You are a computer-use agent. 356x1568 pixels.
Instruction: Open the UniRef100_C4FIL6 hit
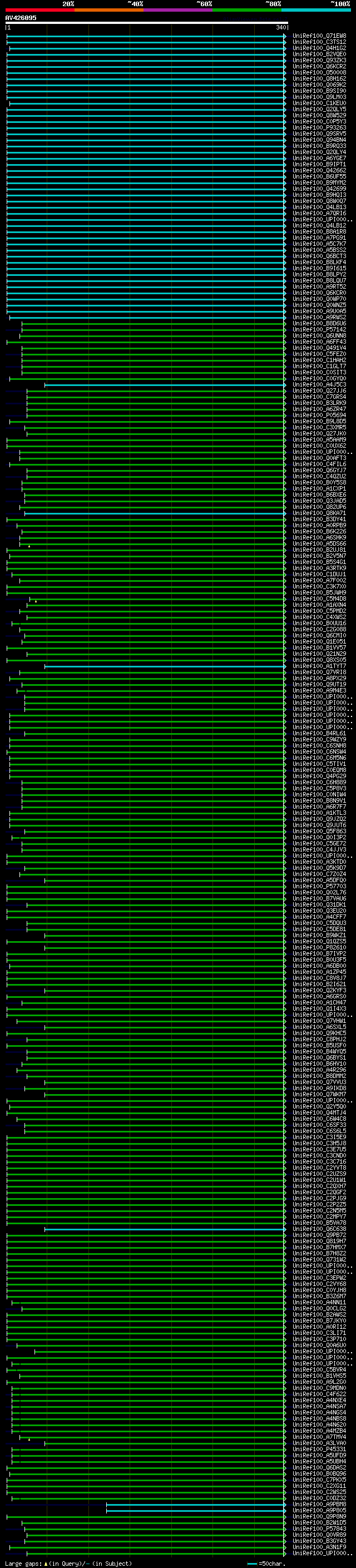319,464
